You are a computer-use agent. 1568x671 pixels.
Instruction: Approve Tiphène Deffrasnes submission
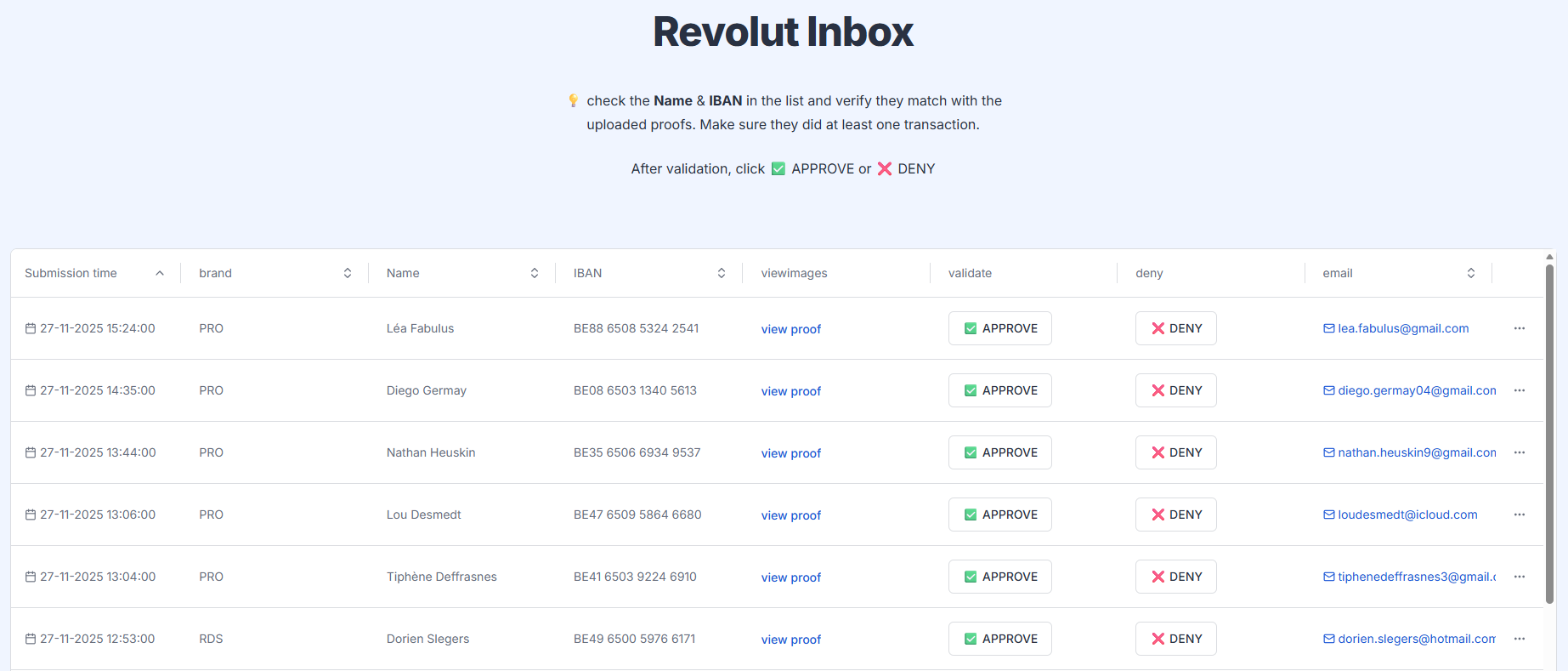coord(999,577)
